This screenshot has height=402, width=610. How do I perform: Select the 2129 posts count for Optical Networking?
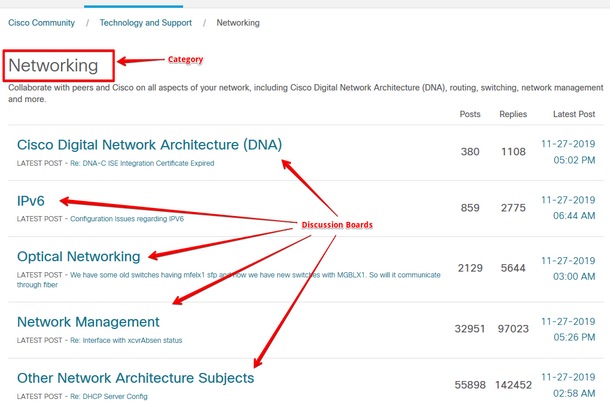click(470, 268)
